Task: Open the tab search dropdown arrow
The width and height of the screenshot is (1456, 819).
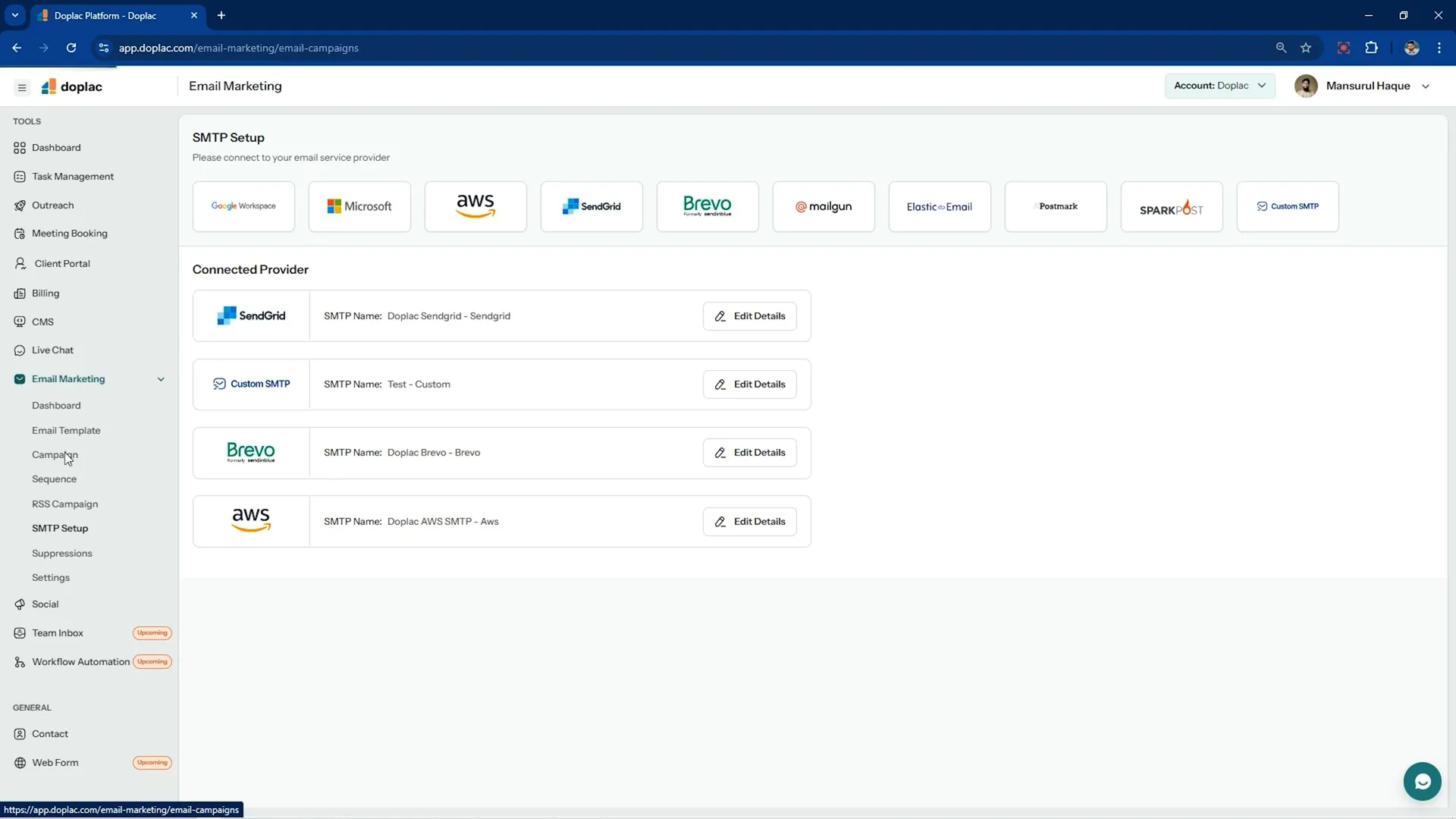Action: [x=14, y=15]
